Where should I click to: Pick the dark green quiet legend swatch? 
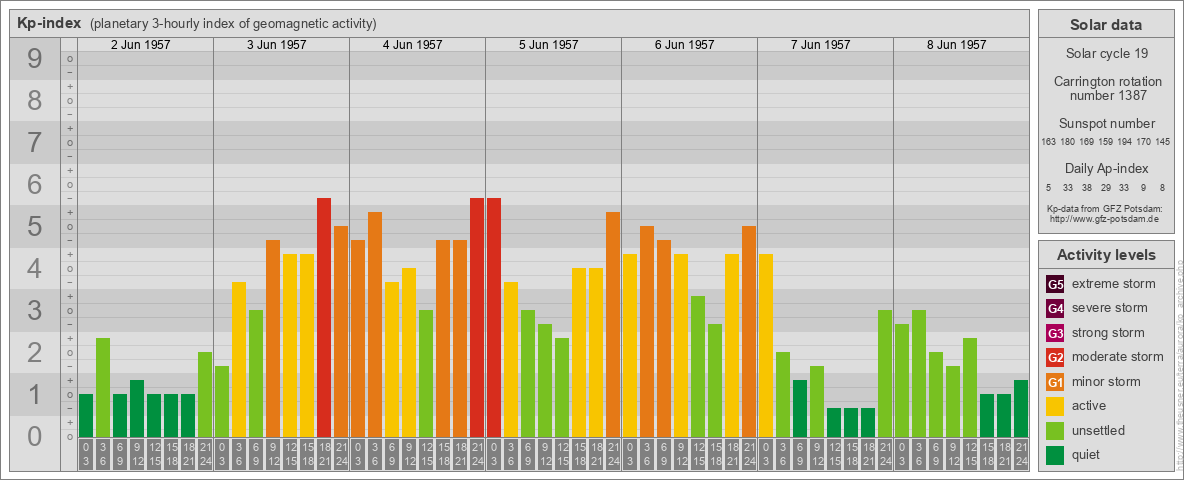pyautogui.click(x=1055, y=455)
